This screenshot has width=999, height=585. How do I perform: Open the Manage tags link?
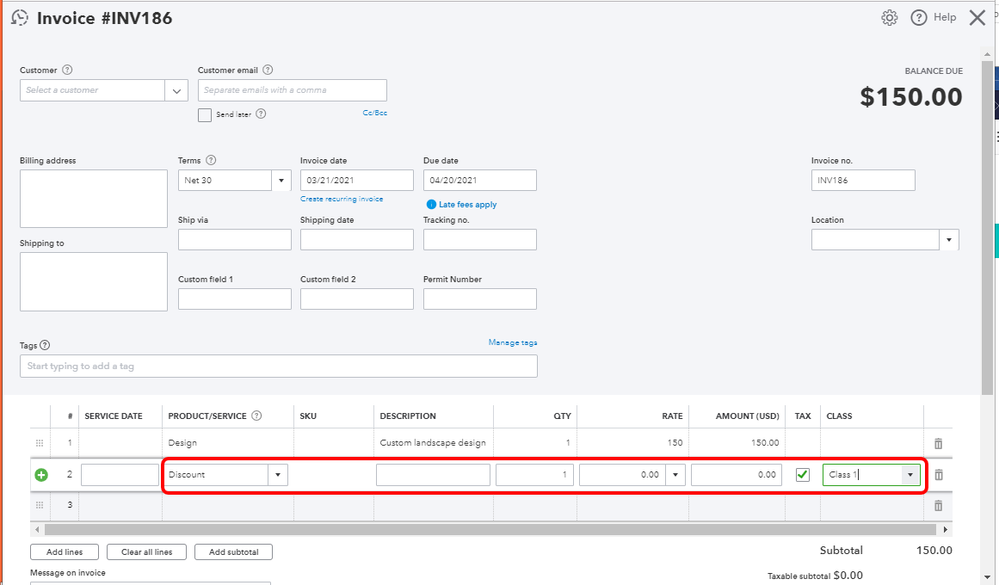512,343
